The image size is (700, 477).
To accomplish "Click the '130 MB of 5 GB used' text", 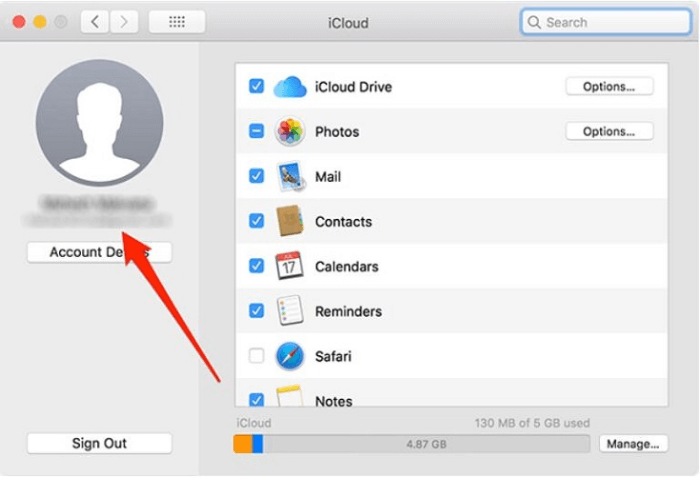I will [x=532, y=423].
